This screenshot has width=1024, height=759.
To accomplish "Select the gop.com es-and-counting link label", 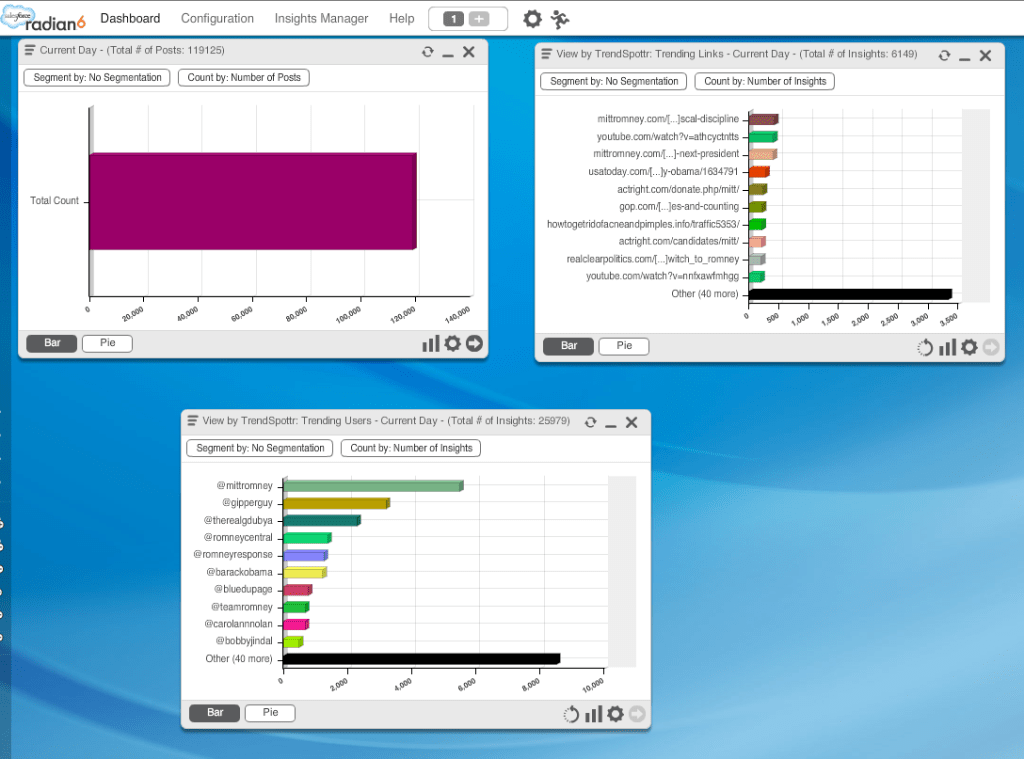I will (679, 206).
